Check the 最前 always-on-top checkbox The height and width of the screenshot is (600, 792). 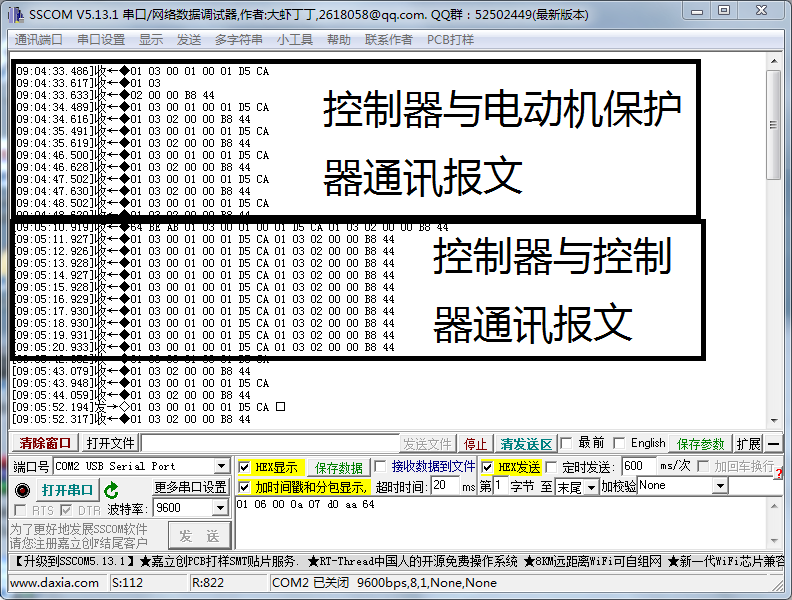coord(566,443)
